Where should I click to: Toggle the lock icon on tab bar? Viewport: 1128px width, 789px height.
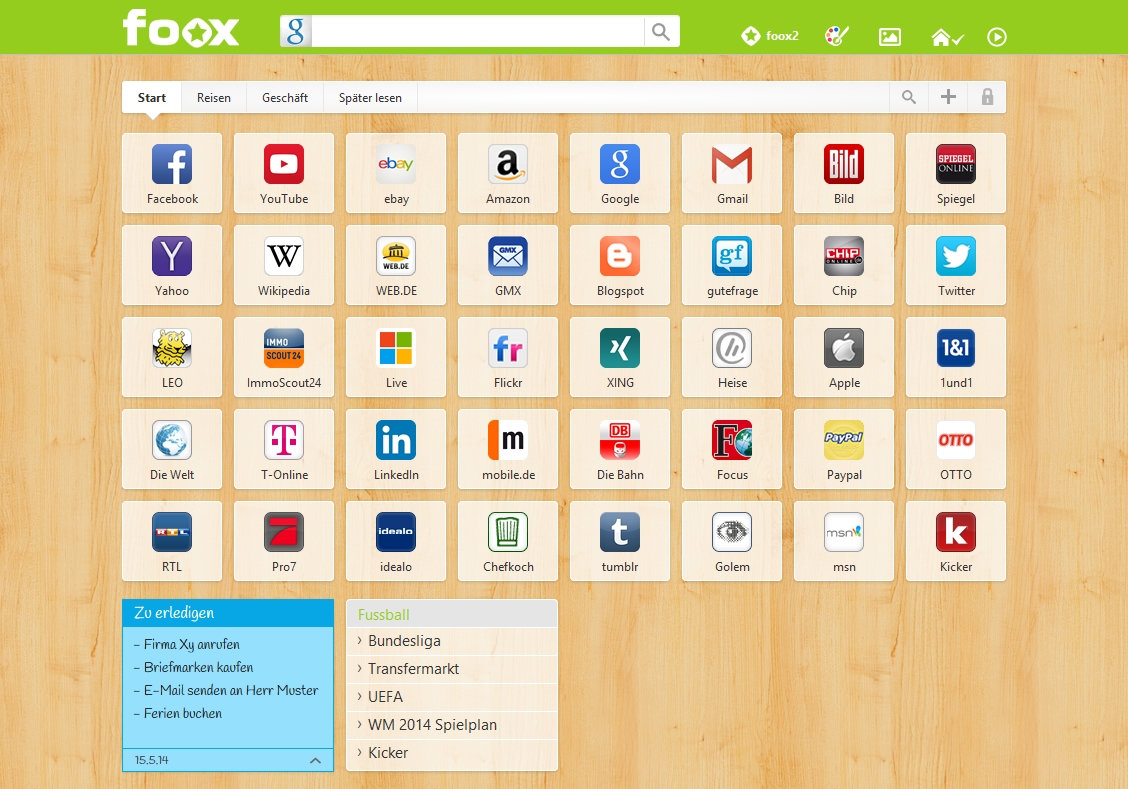[987, 97]
